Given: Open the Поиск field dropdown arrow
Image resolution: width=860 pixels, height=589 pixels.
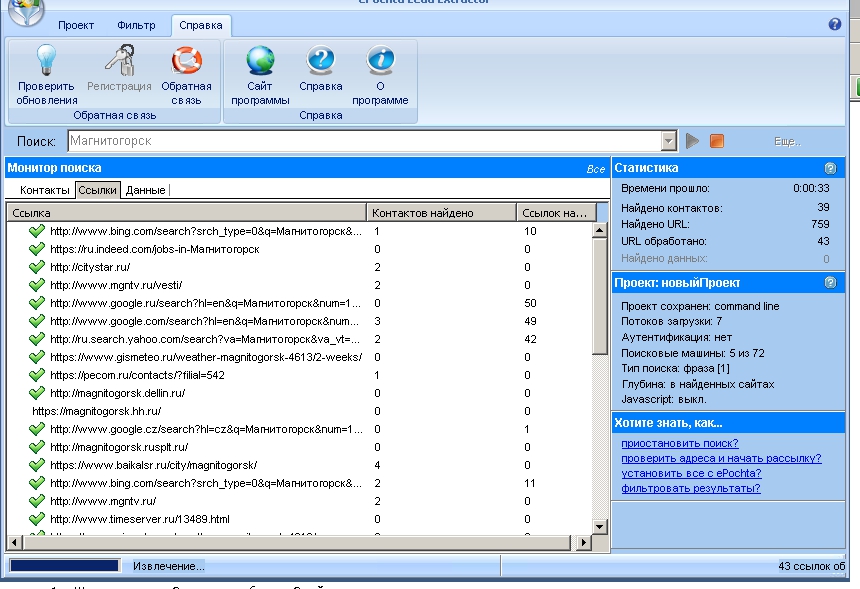Looking at the screenshot, I should coord(668,141).
